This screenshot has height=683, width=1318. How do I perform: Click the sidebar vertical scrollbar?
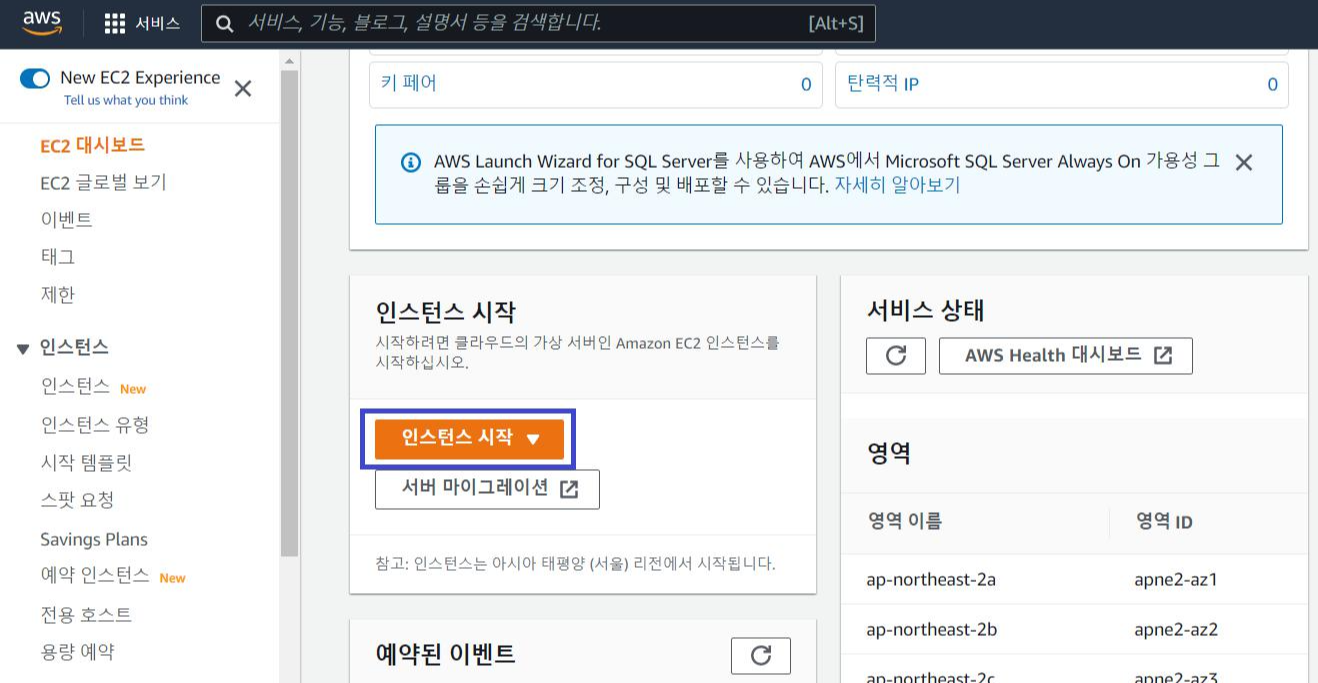290,313
